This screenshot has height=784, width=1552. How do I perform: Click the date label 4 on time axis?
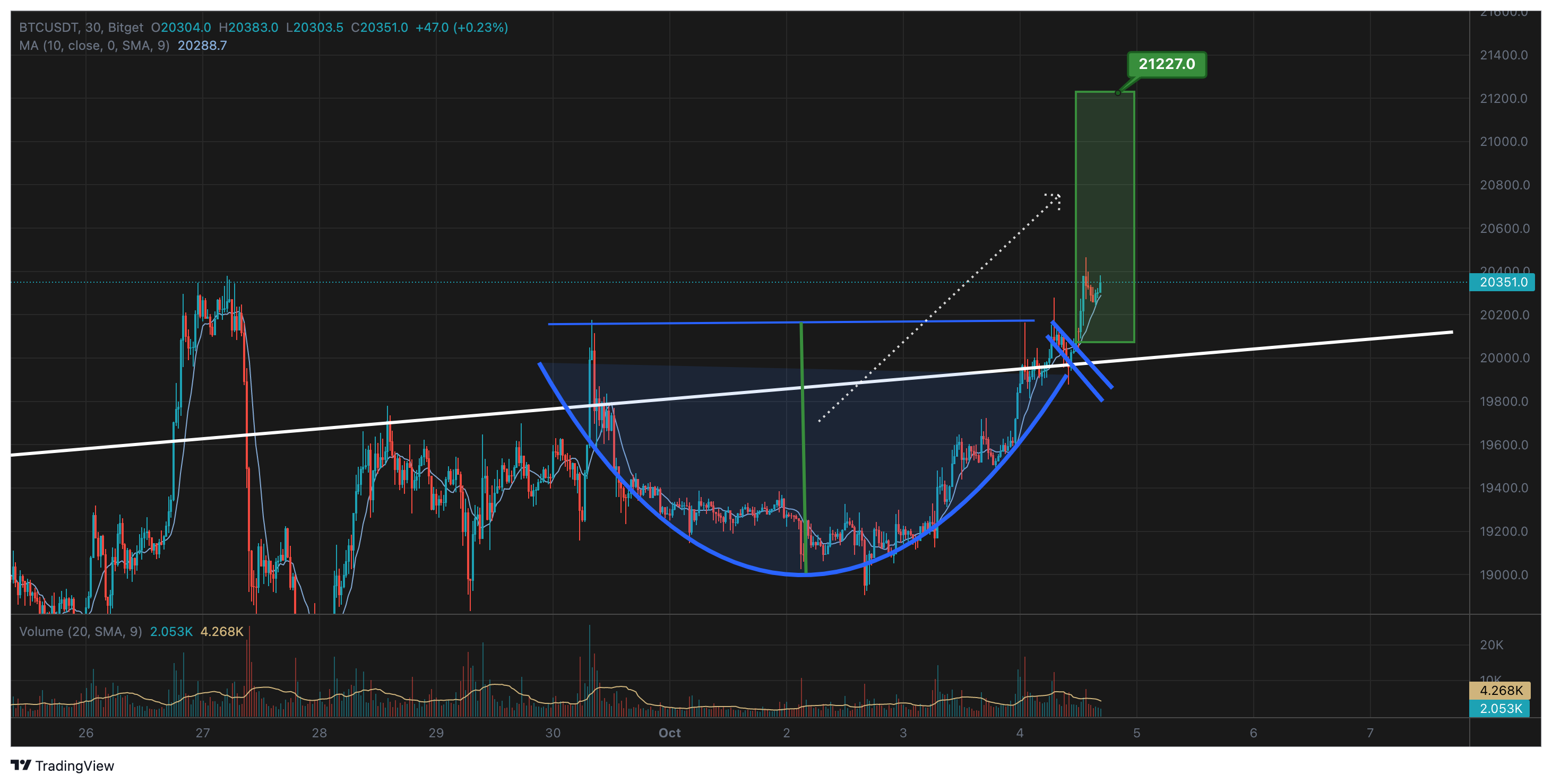[1020, 733]
